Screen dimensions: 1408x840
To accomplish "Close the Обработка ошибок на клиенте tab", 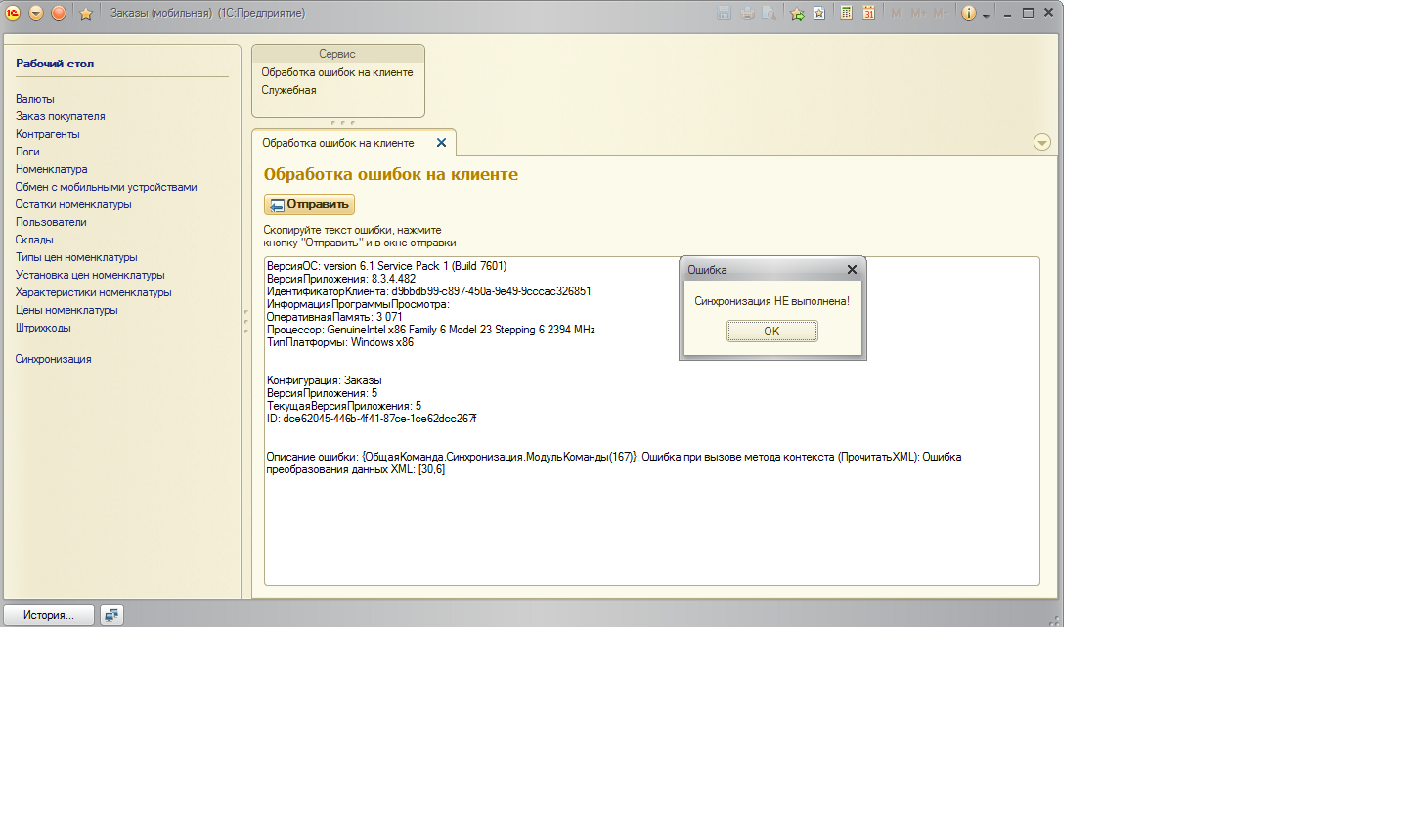I will (x=441, y=143).
